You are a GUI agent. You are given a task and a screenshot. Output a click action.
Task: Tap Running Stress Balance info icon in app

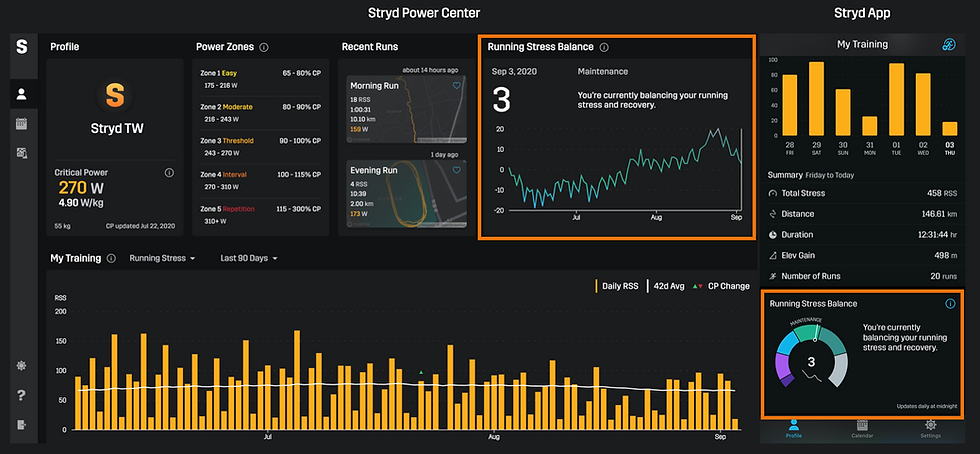pos(950,304)
